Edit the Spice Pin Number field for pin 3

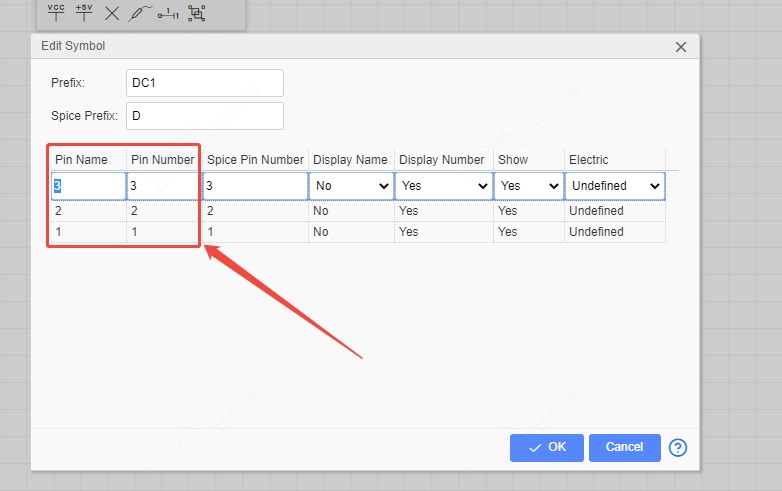click(x=255, y=186)
